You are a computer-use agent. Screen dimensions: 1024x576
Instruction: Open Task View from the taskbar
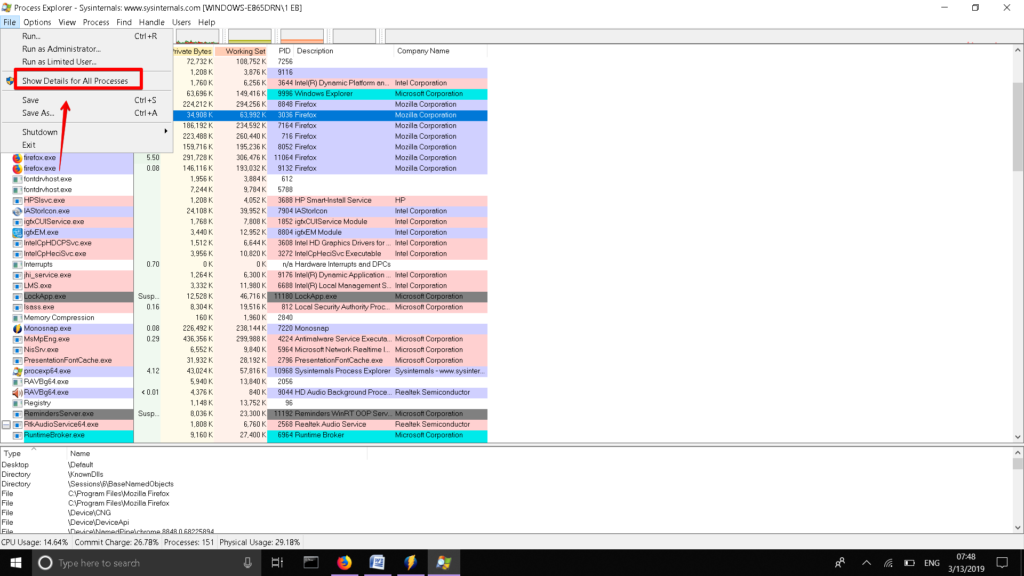[x=278, y=562]
